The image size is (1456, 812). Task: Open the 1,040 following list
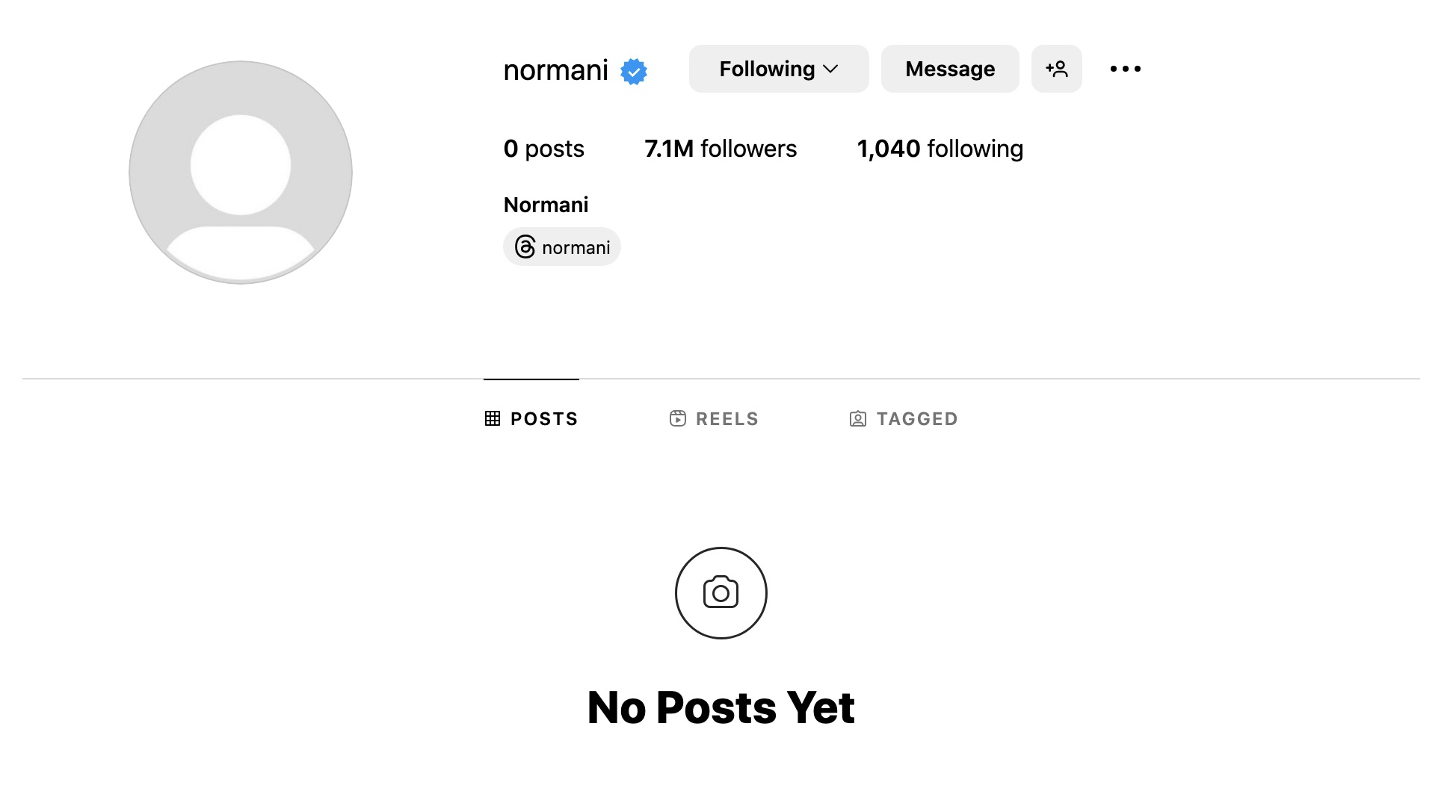pyautogui.click(x=940, y=149)
